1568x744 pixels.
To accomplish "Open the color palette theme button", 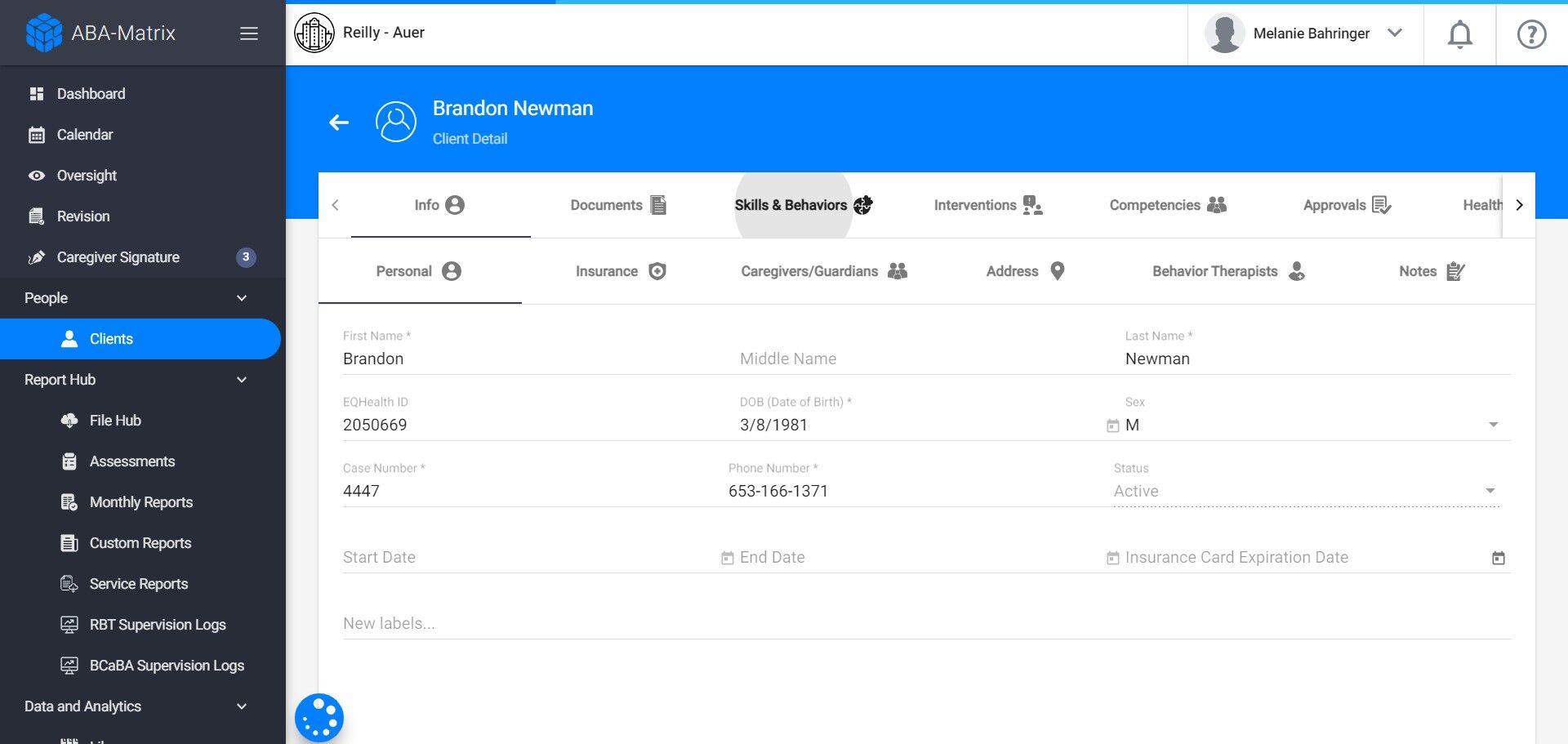I will (x=319, y=718).
